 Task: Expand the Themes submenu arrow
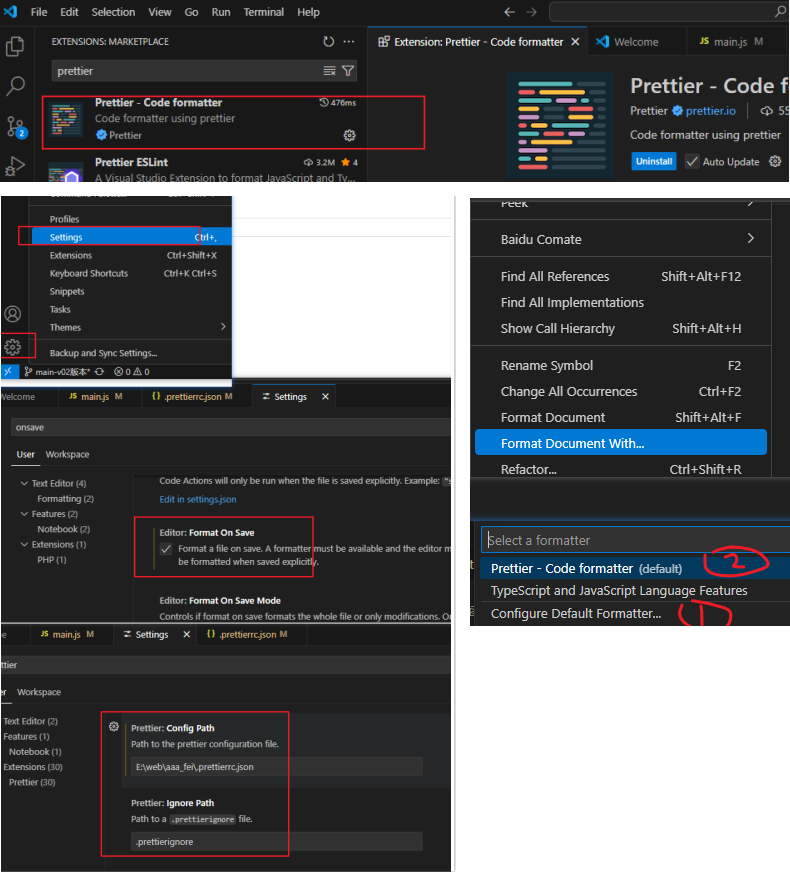tap(223, 326)
